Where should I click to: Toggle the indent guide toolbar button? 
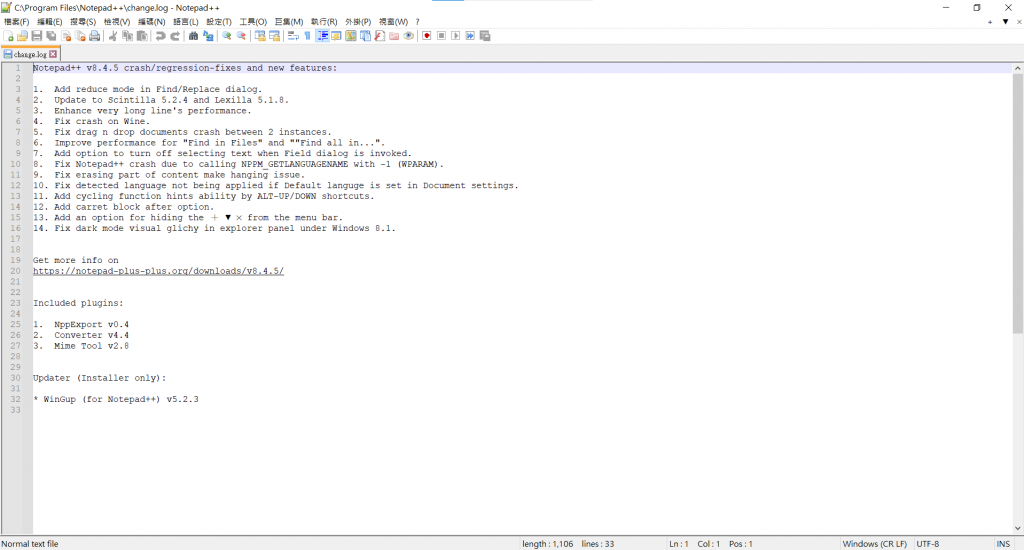tap(322, 36)
